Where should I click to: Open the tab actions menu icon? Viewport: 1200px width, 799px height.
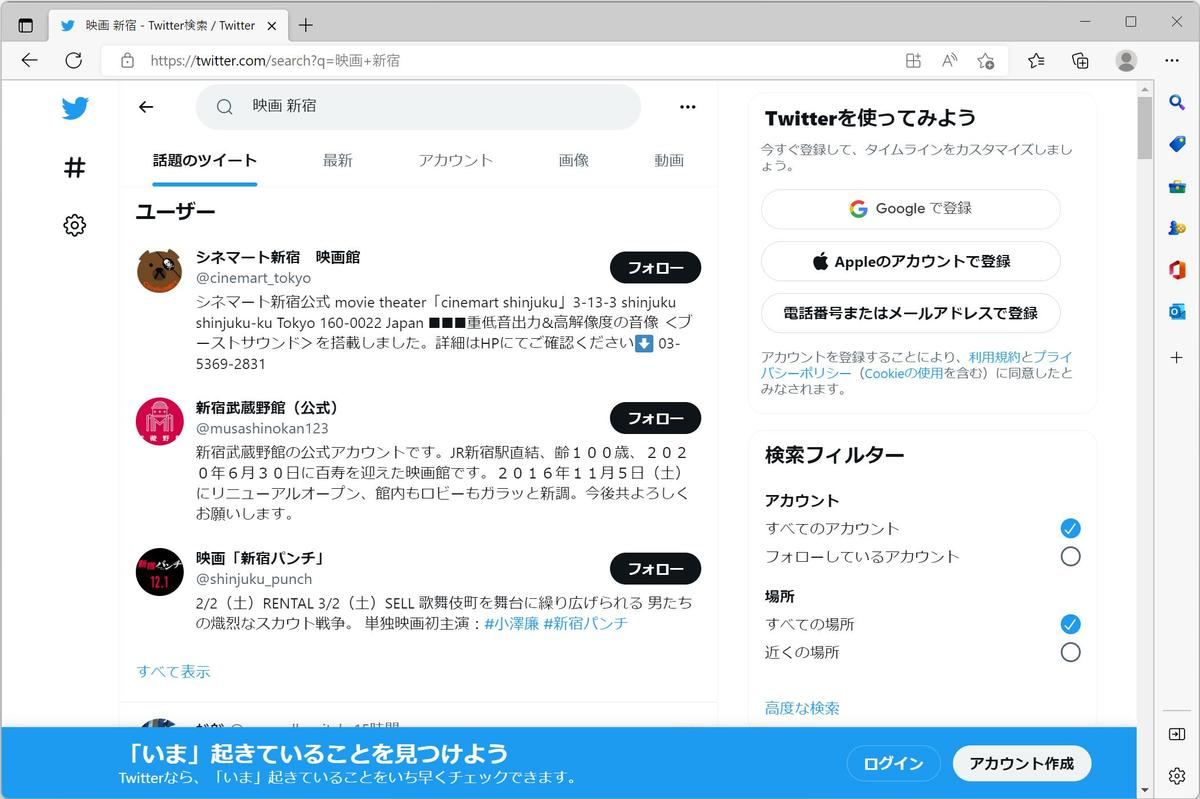point(26,25)
